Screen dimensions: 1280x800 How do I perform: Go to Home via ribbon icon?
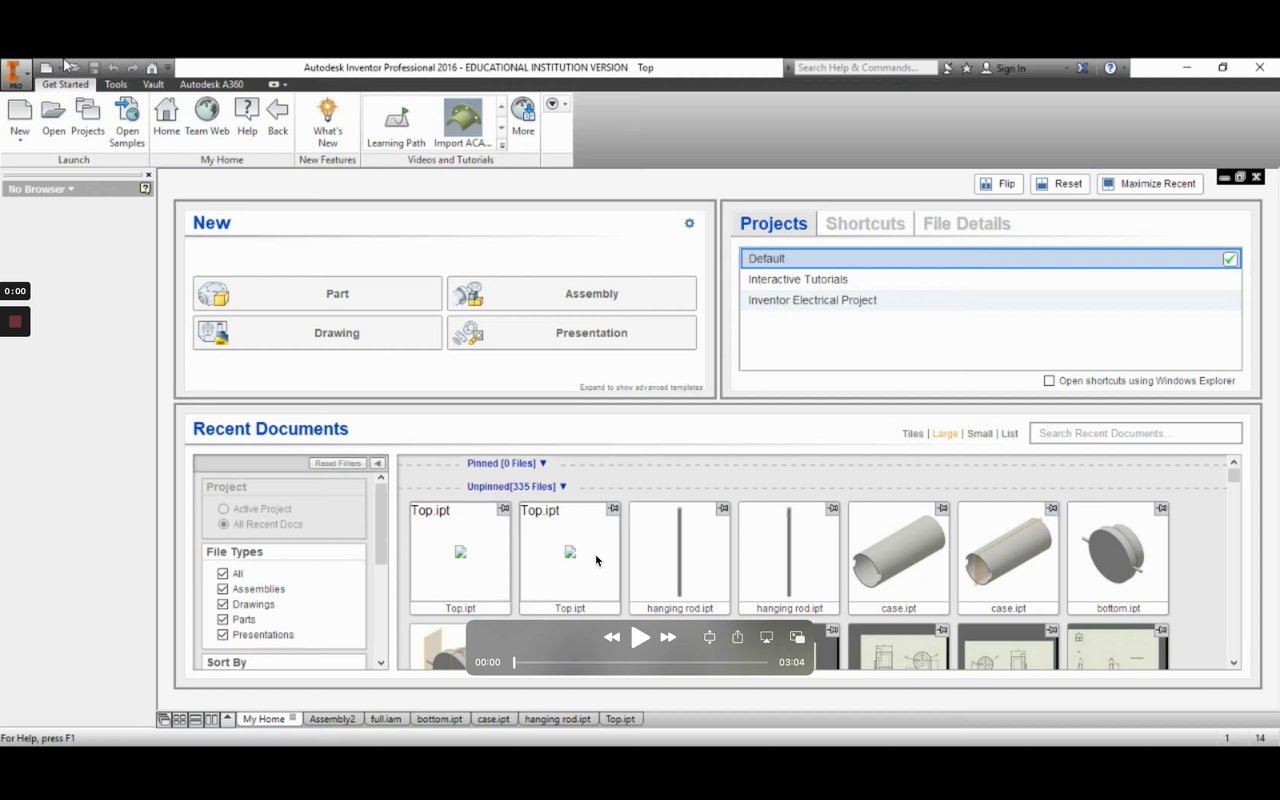[x=166, y=110]
